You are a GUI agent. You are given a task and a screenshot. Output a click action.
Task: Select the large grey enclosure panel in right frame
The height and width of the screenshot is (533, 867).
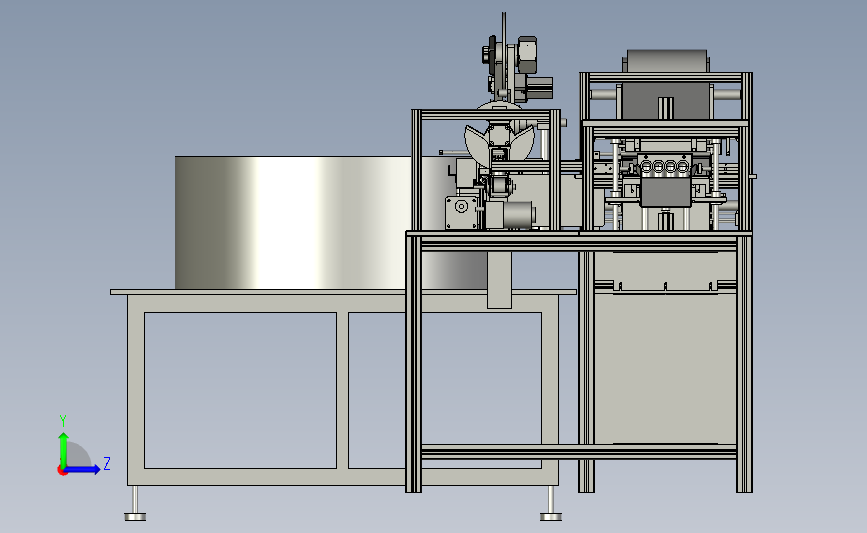pos(665,368)
